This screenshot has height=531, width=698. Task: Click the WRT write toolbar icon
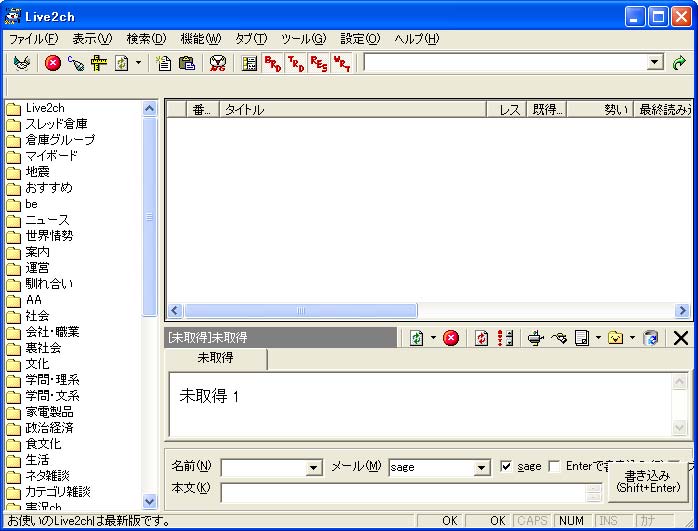tap(341, 63)
